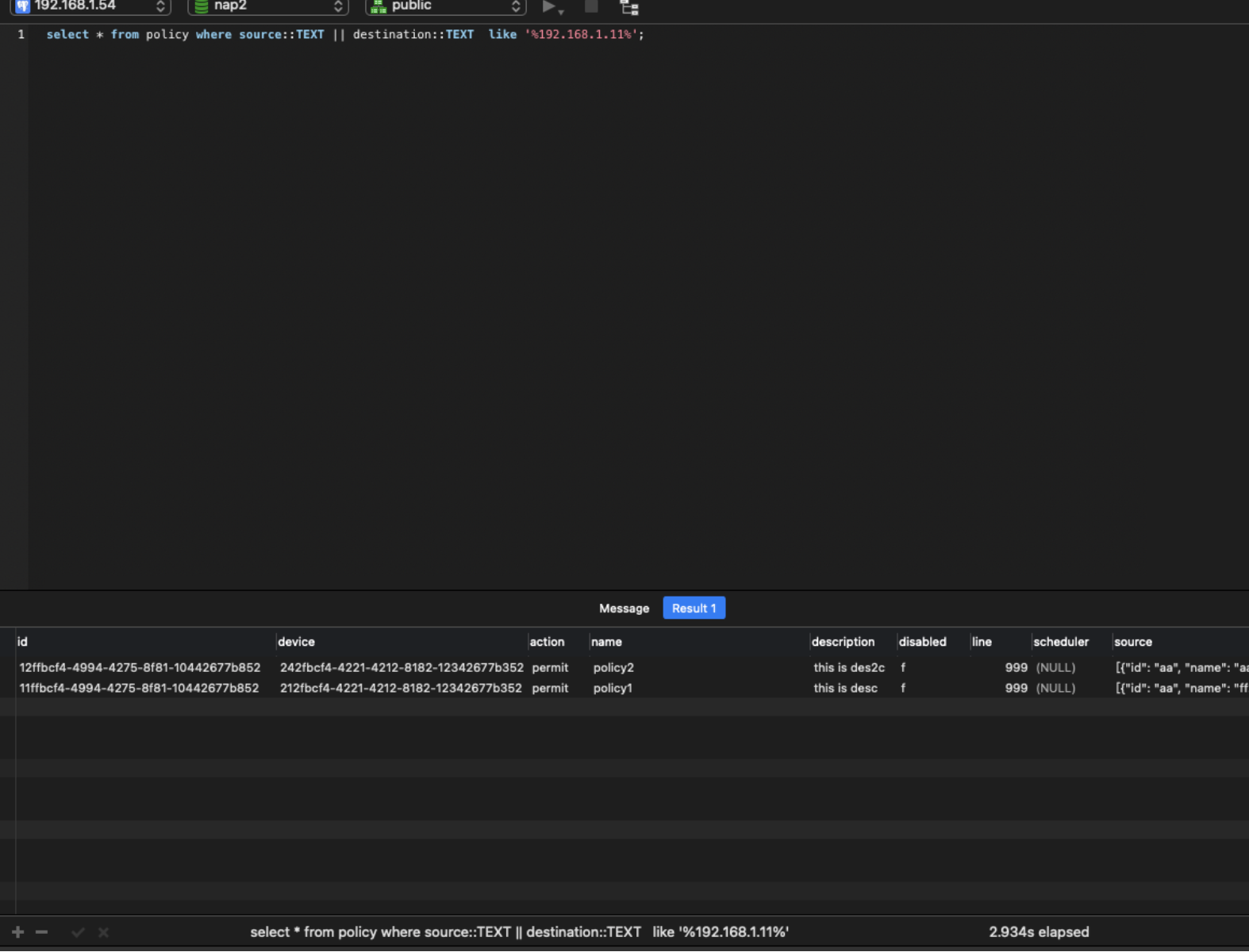The width and height of the screenshot is (1249, 952).
Task: Click the device column header
Action: [x=402, y=642]
